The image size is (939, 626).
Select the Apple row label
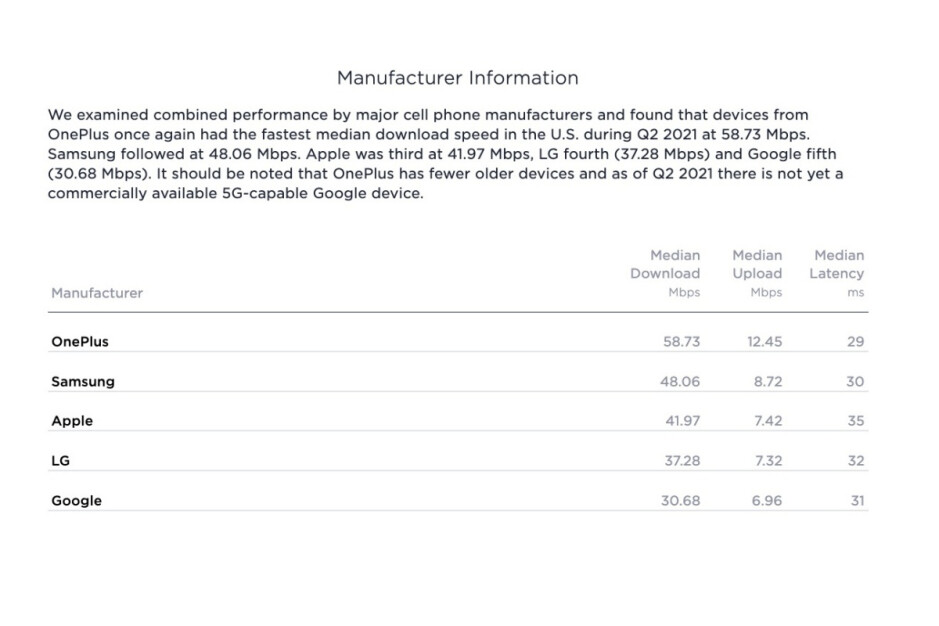(x=72, y=421)
